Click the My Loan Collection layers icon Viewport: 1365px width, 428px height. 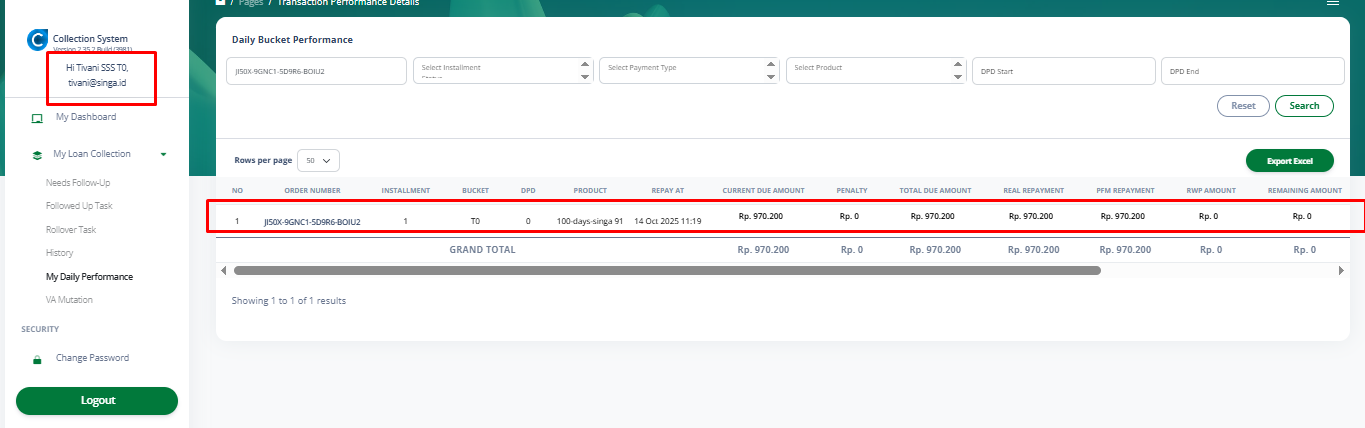coord(37,155)
